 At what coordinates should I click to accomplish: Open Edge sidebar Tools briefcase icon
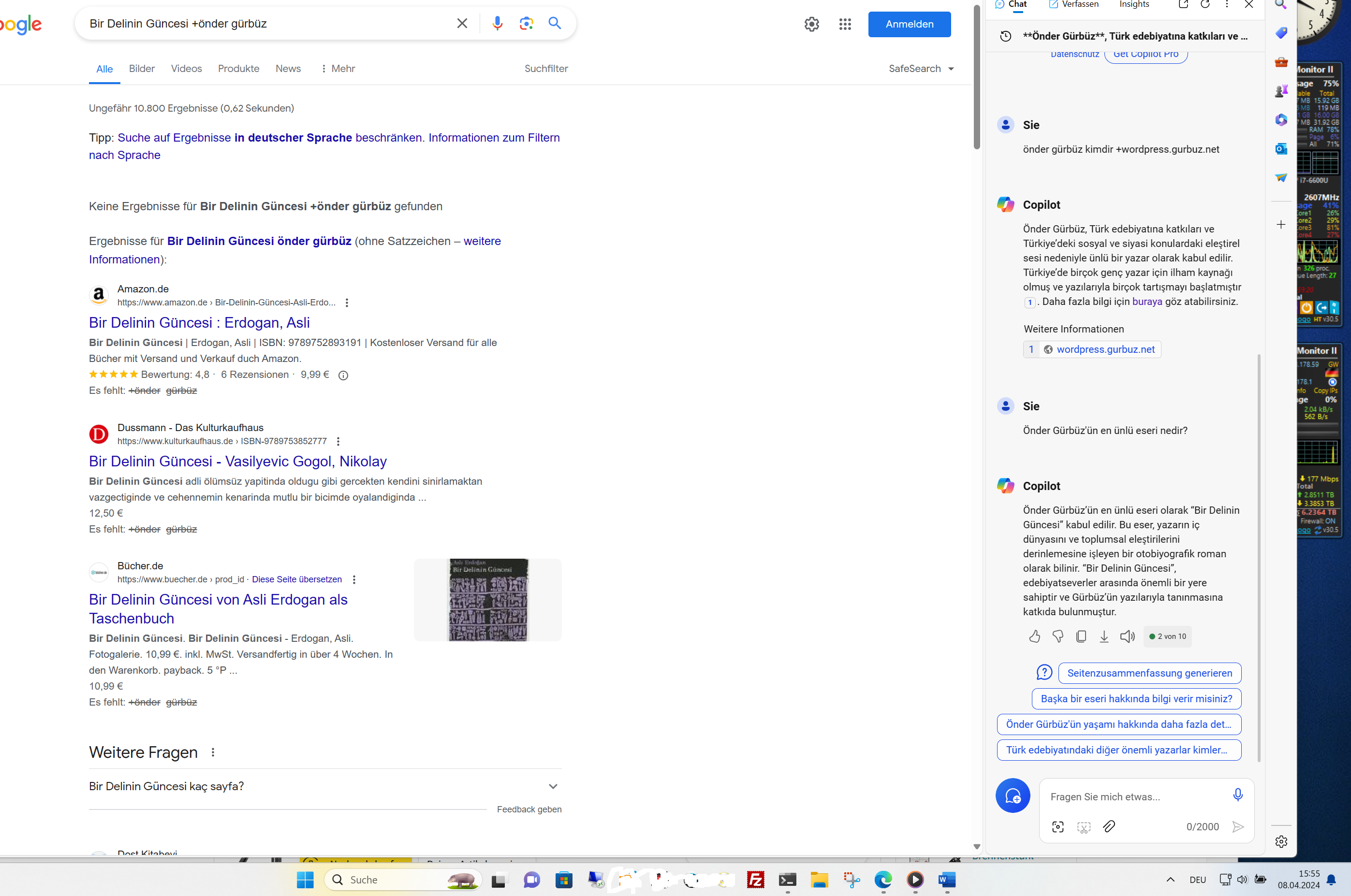click(x=1281, y=62)
